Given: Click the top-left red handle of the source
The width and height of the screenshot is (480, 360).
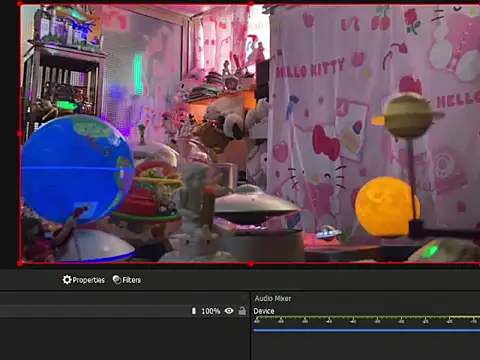Looking at the screenshot, I should (20, 4).
